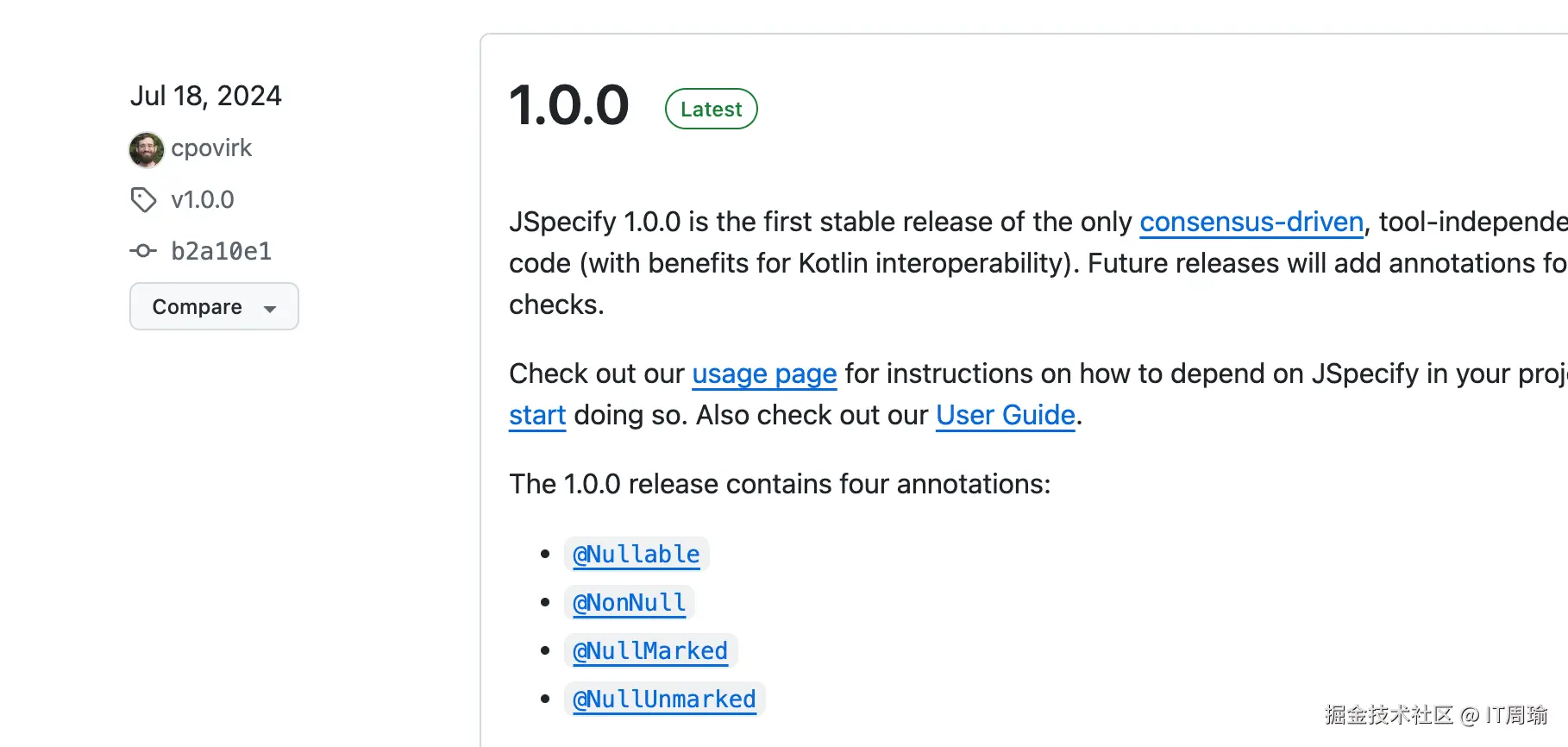This screenshot has width=1568, height=747.
Task: Click the cpovirk profile avatar
Action: point(147,150)
